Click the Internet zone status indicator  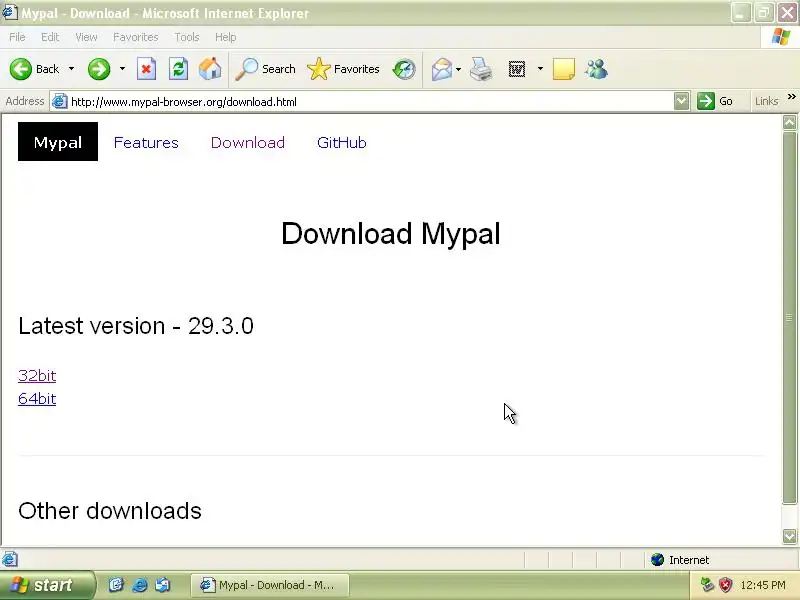680,560
